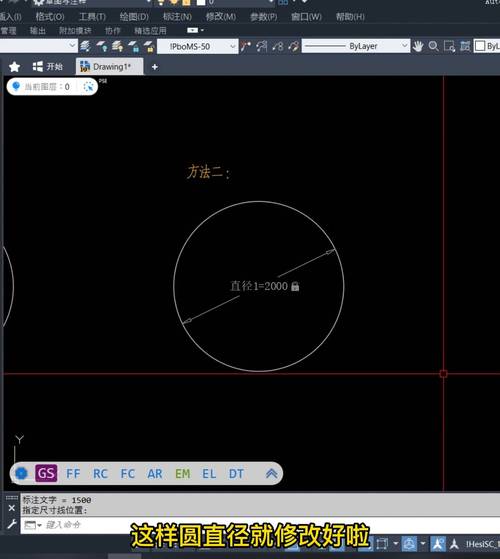Open the 标注(N) Dimension menu
Image resolution: width=500 pixels, height=559 pixels.
(x=177, y=17)
